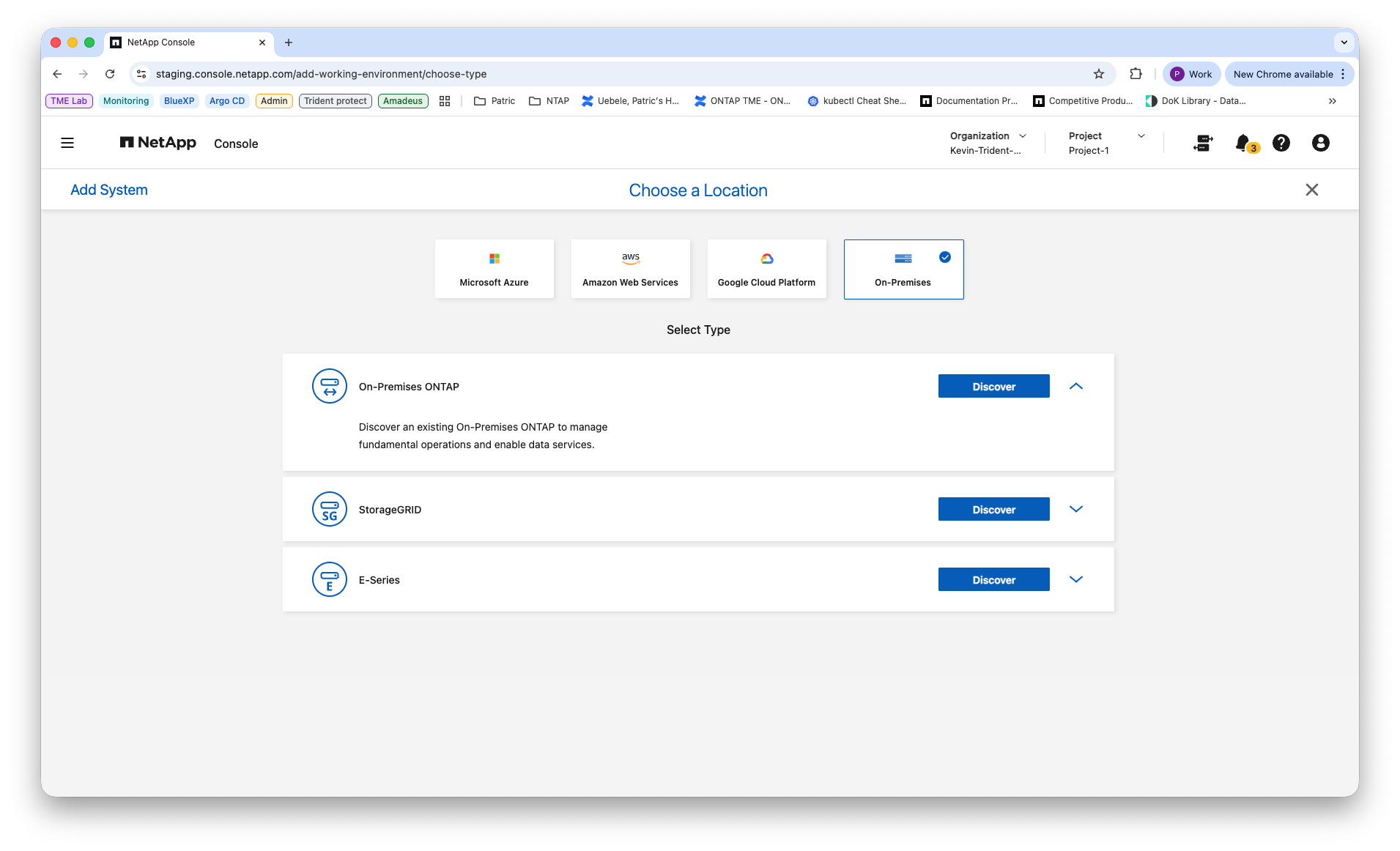1400x851 pixels.
Task: Open a new browser tab
Action: 289,42
